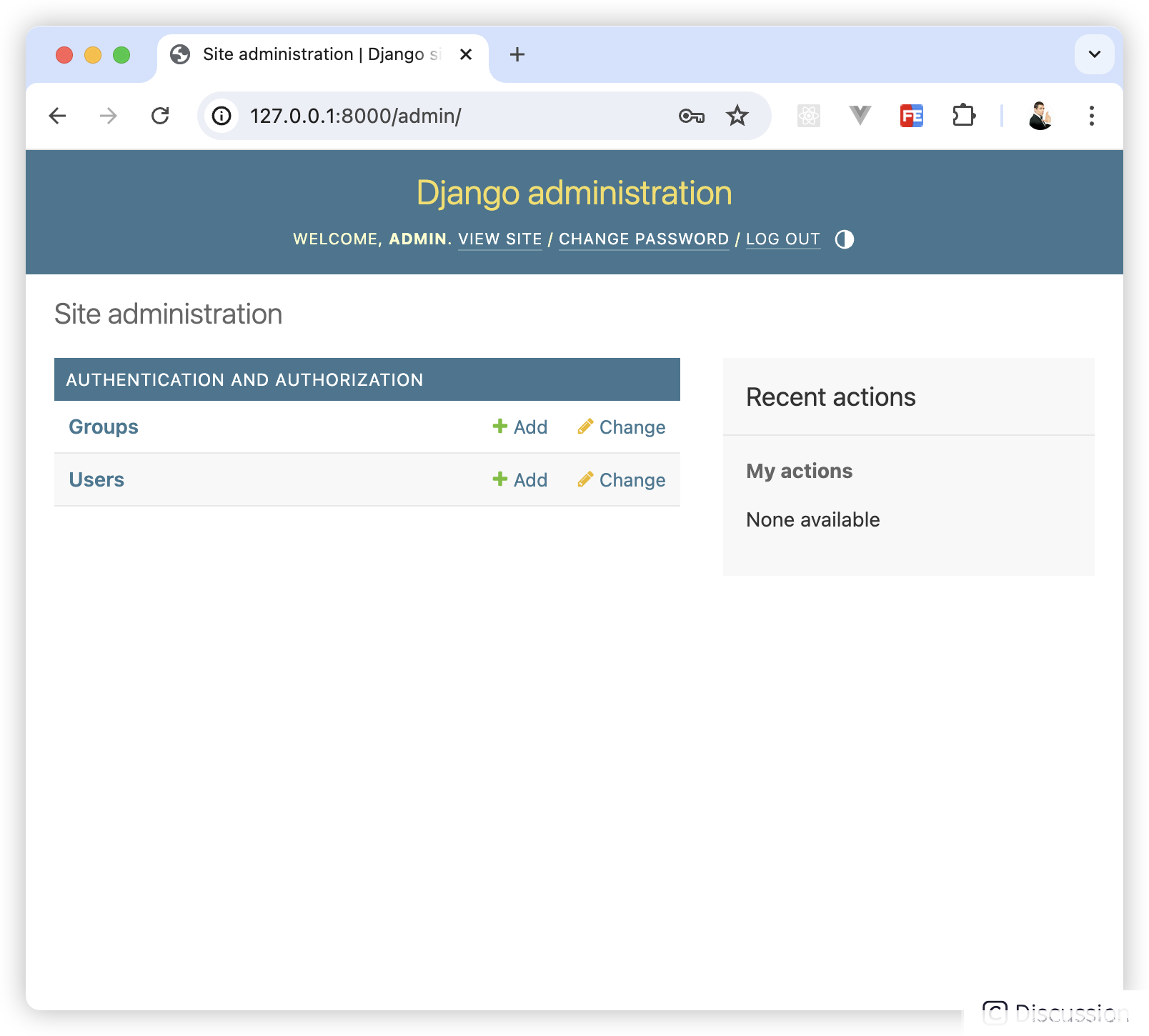View site information icon in address bar

pos(222,116)
